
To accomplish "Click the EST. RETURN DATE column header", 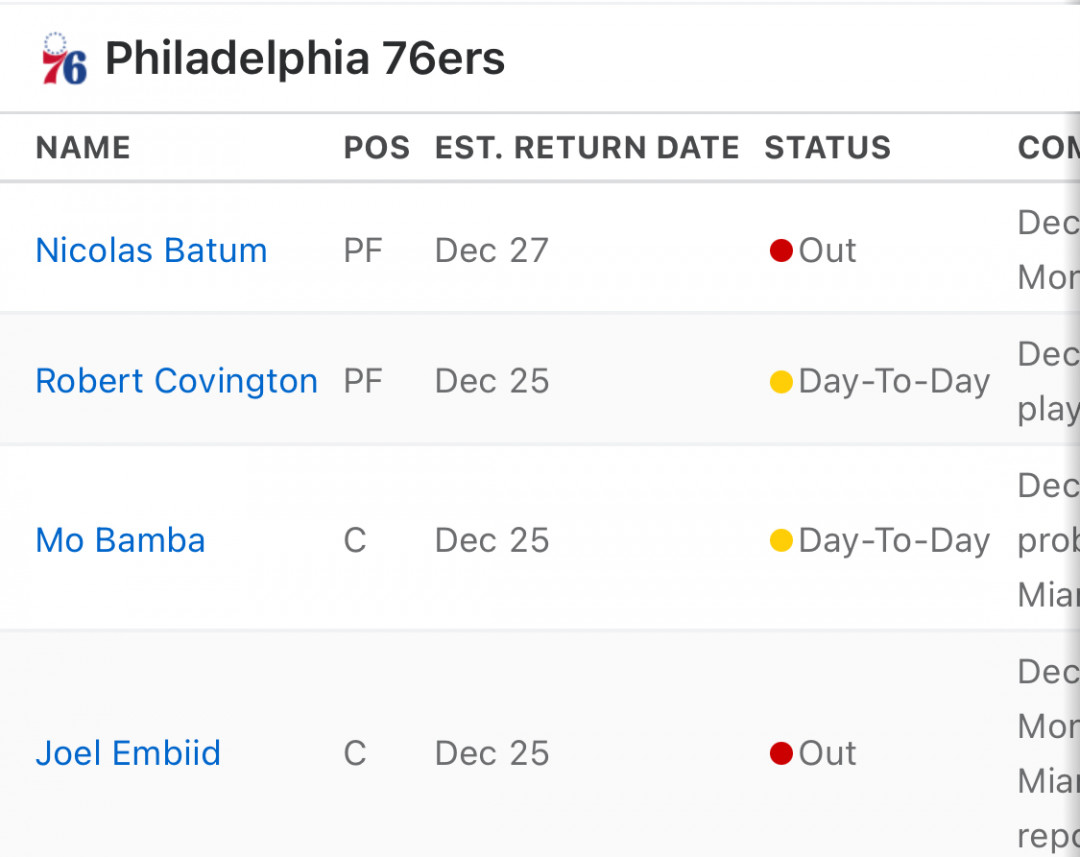I will coord(587,147).
